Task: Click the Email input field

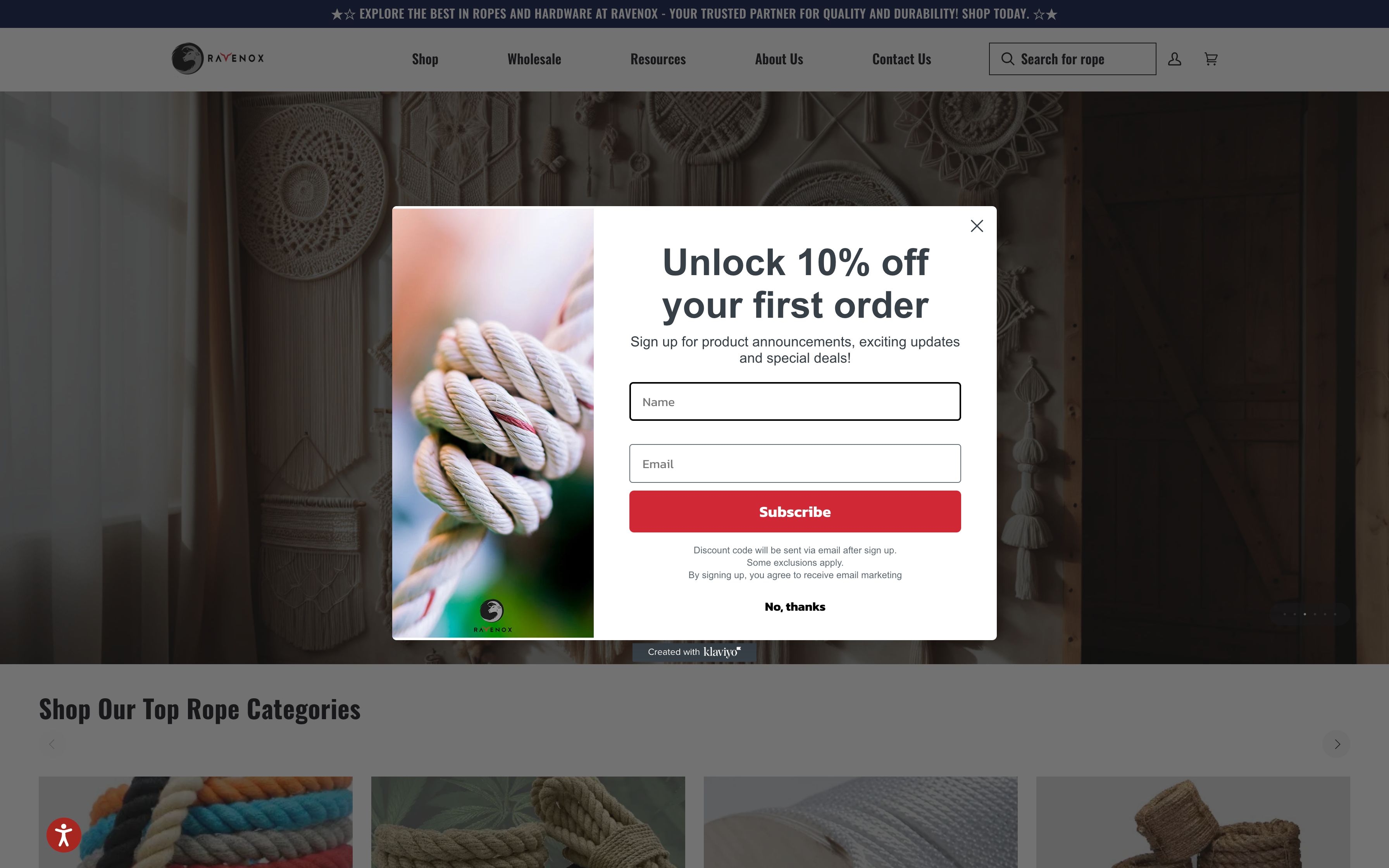Action: (x=795, y=463)
